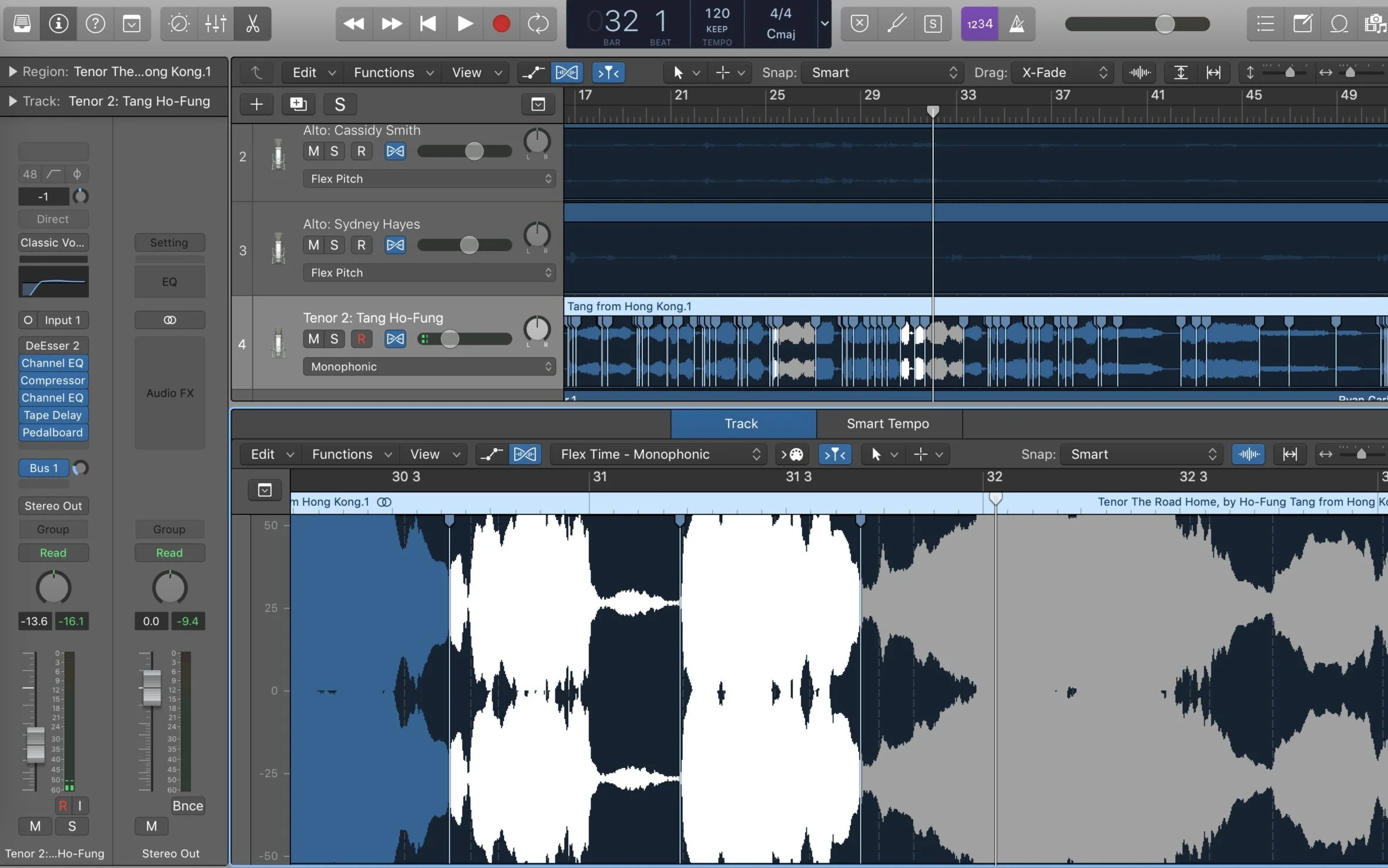Expand the Region inspector disclosure triangle
This screenshot has height=868, width=1388.
click(x=12, y=72)
